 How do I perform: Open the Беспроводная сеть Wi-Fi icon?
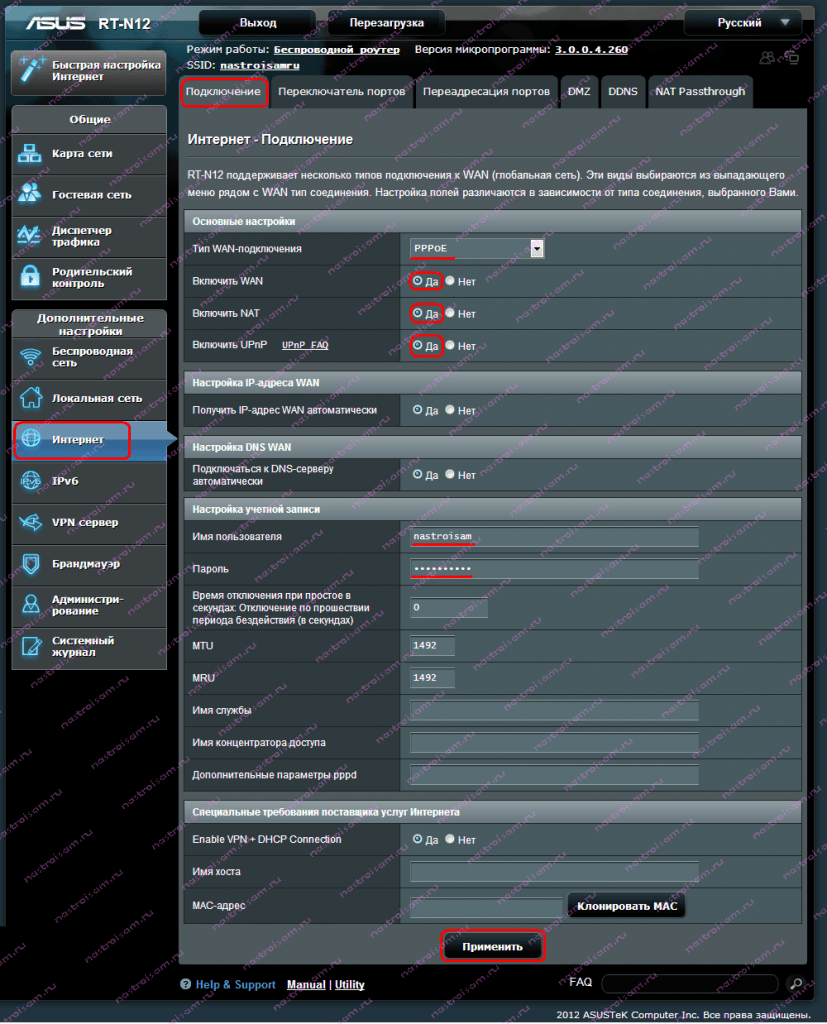(x=30, y=357)
